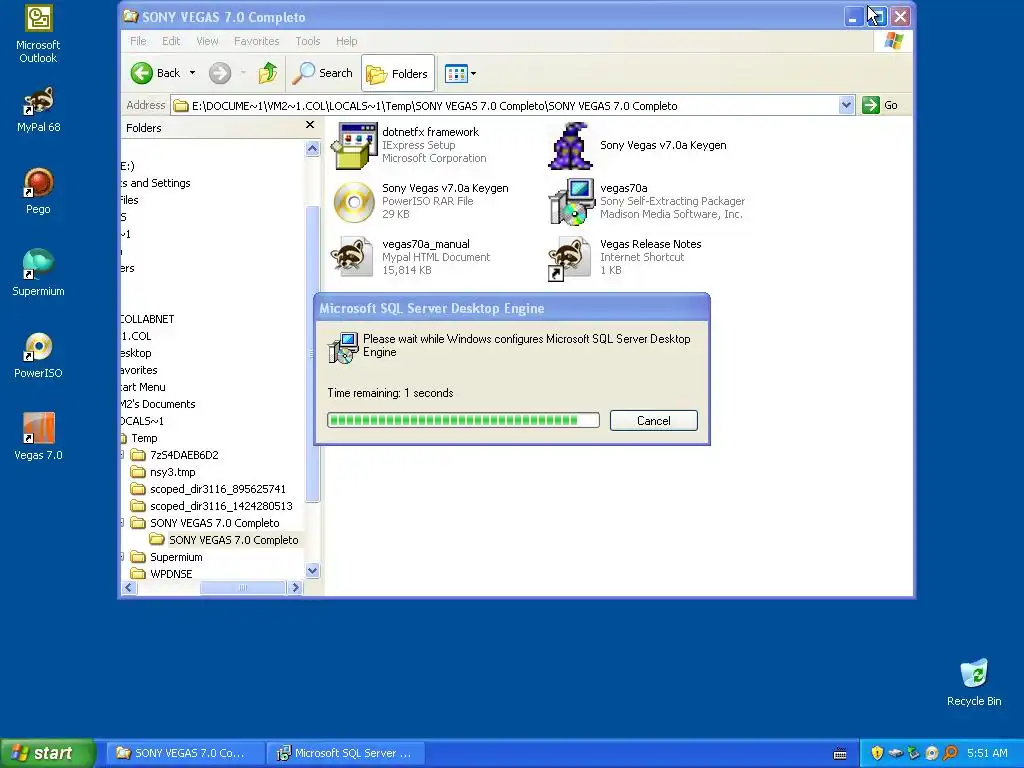Viewport: 1024px width, 768px height.
Task: Select the dotnetfx framework installer icon
Action: (354, 146)
